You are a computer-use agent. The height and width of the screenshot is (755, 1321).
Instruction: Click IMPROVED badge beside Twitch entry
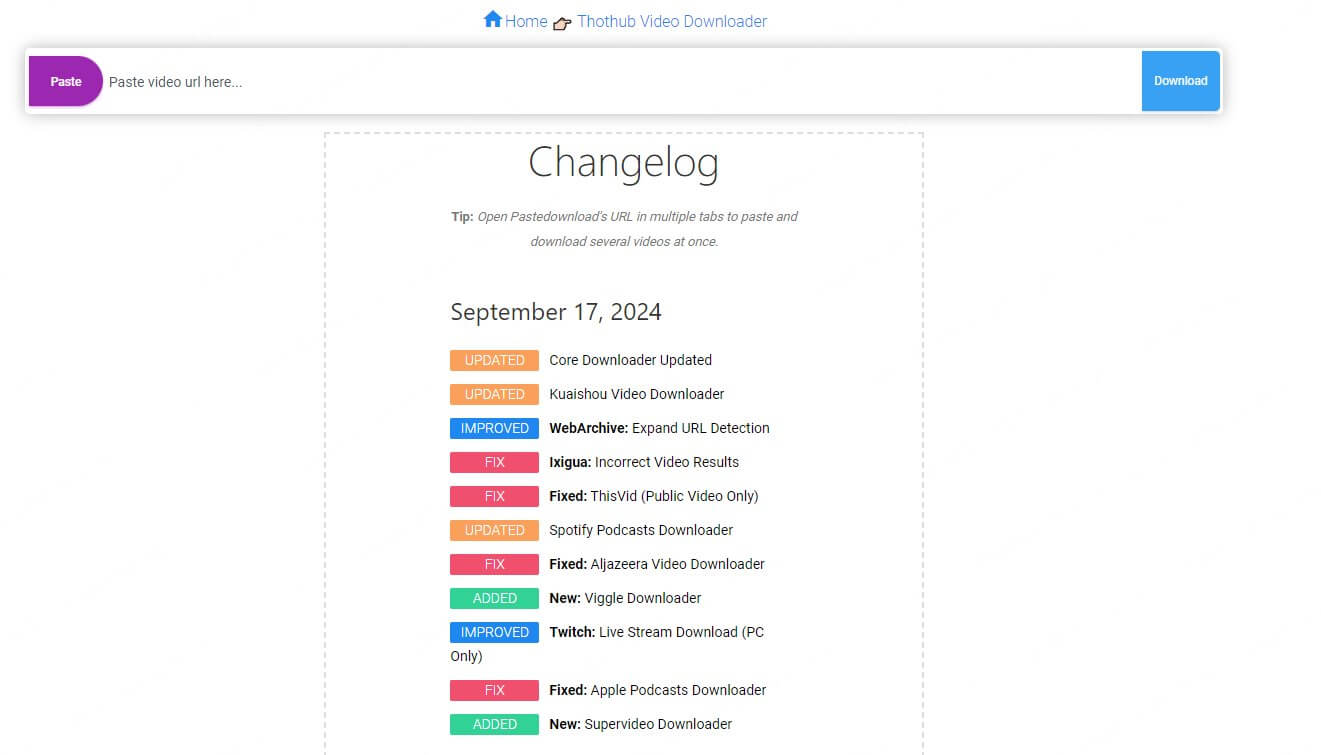click(x=494, y=632)
